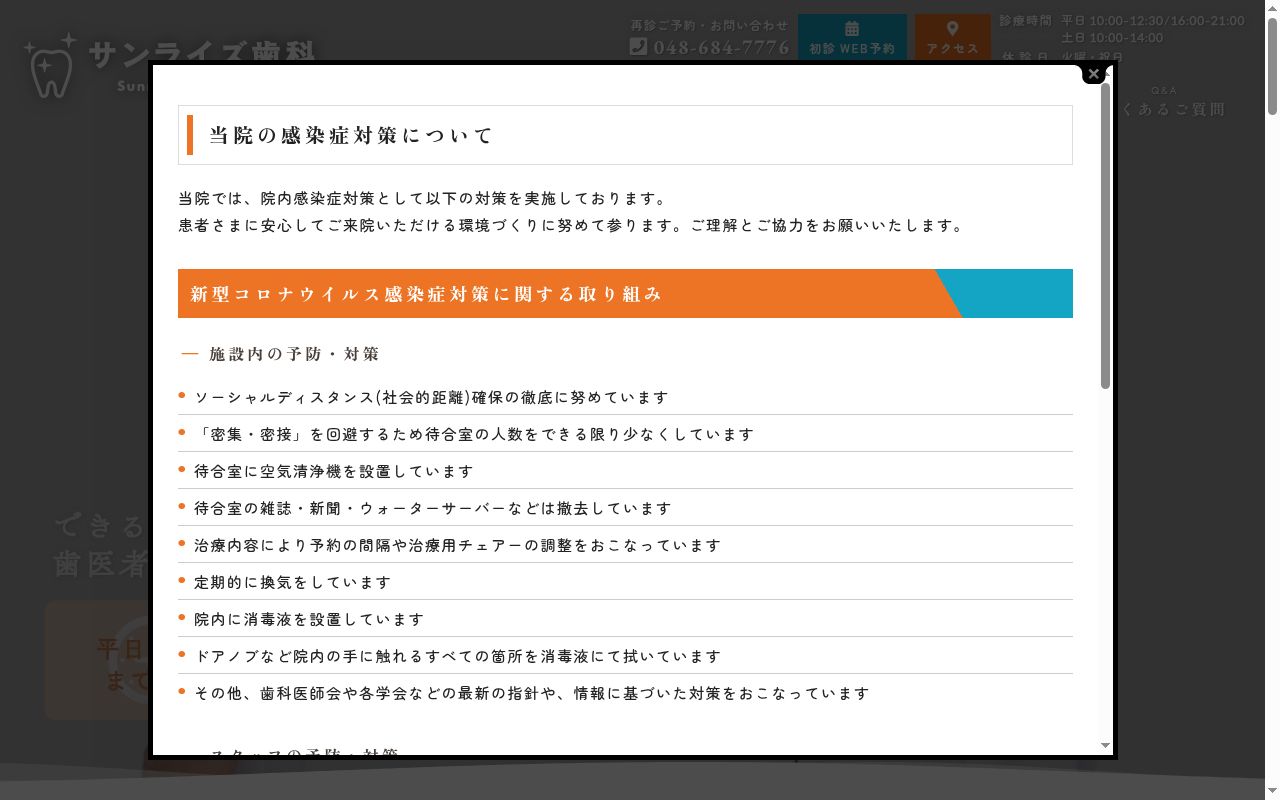Close the infection-control modal with the X button
1280x800 pixels.
click(1094, 74)
